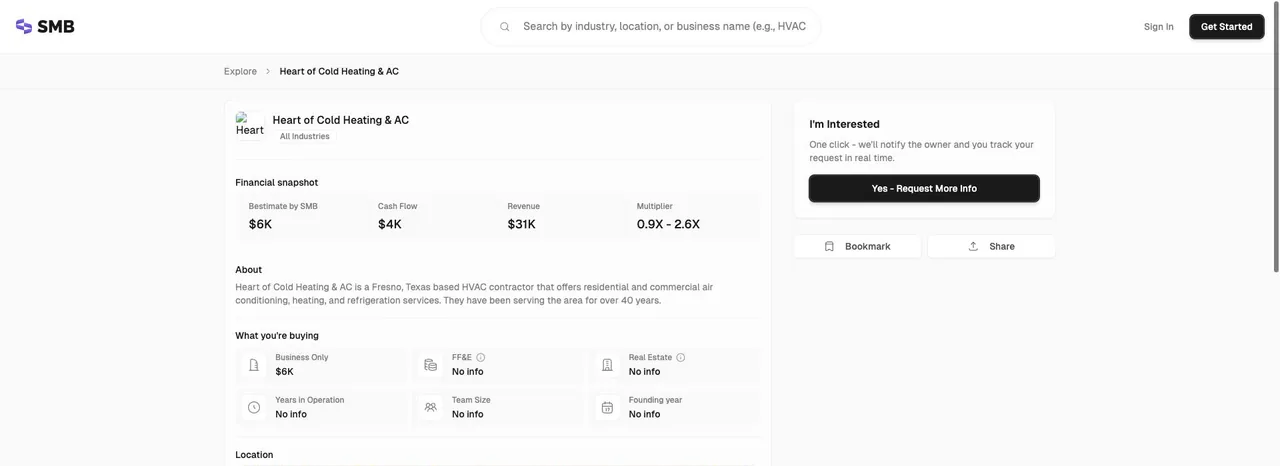The width and height of the screenshot is (1280, 466).
Task: Click the What you're buying heading
Action: click(277, 336)
